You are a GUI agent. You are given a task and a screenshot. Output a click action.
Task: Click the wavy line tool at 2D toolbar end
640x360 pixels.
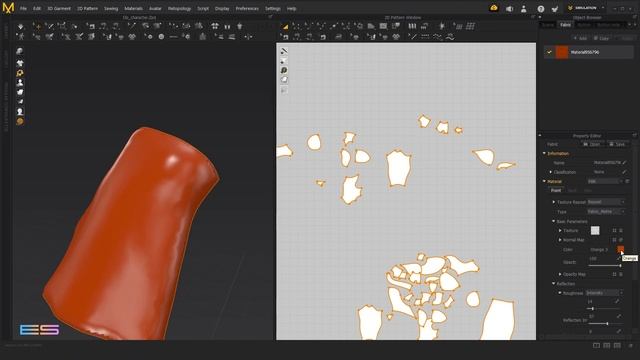pos(450,37)
